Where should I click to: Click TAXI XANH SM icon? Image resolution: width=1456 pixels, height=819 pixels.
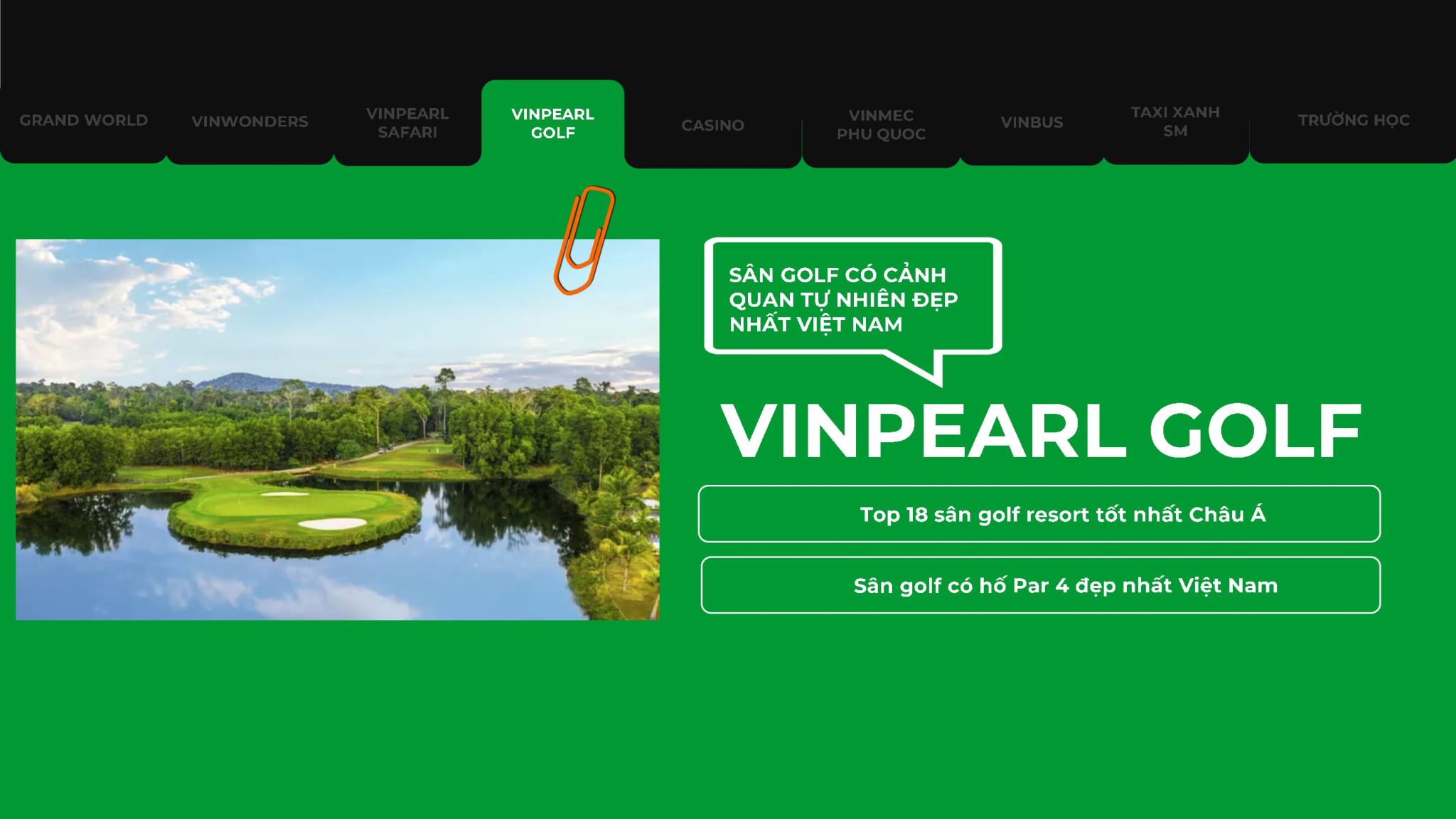pyautogui.click(x=1175, y=121)
